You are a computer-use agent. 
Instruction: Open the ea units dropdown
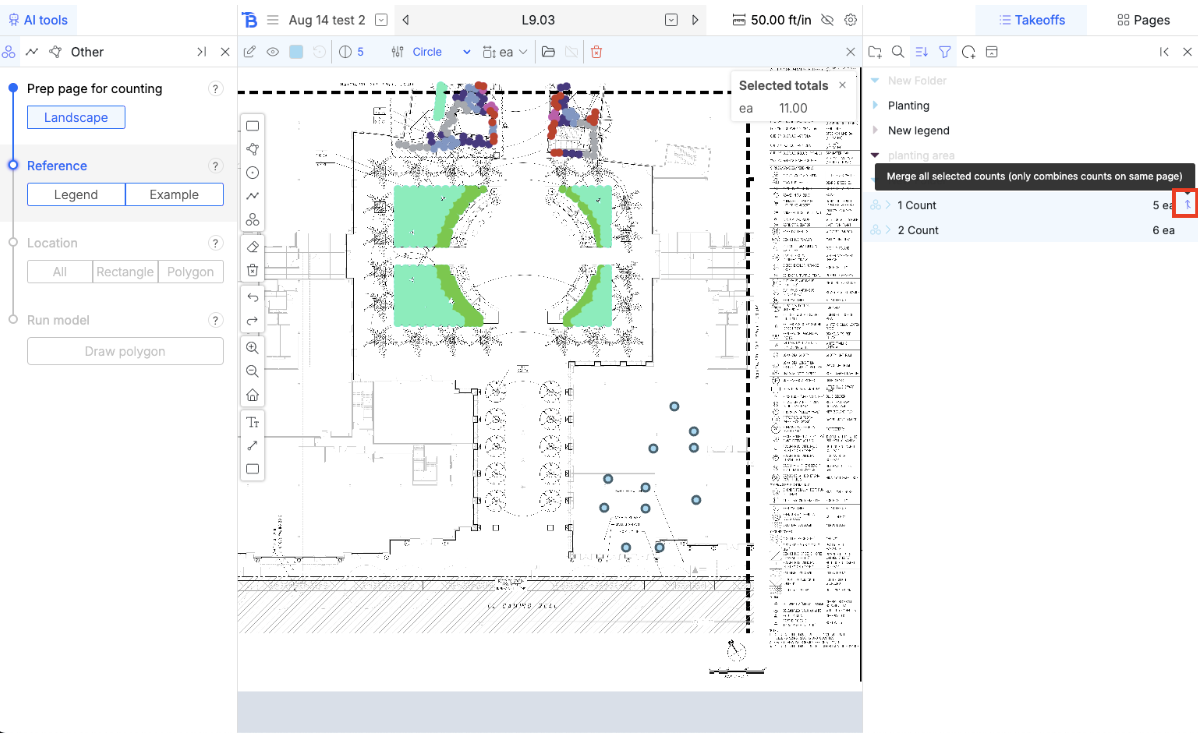coord(505,52)
